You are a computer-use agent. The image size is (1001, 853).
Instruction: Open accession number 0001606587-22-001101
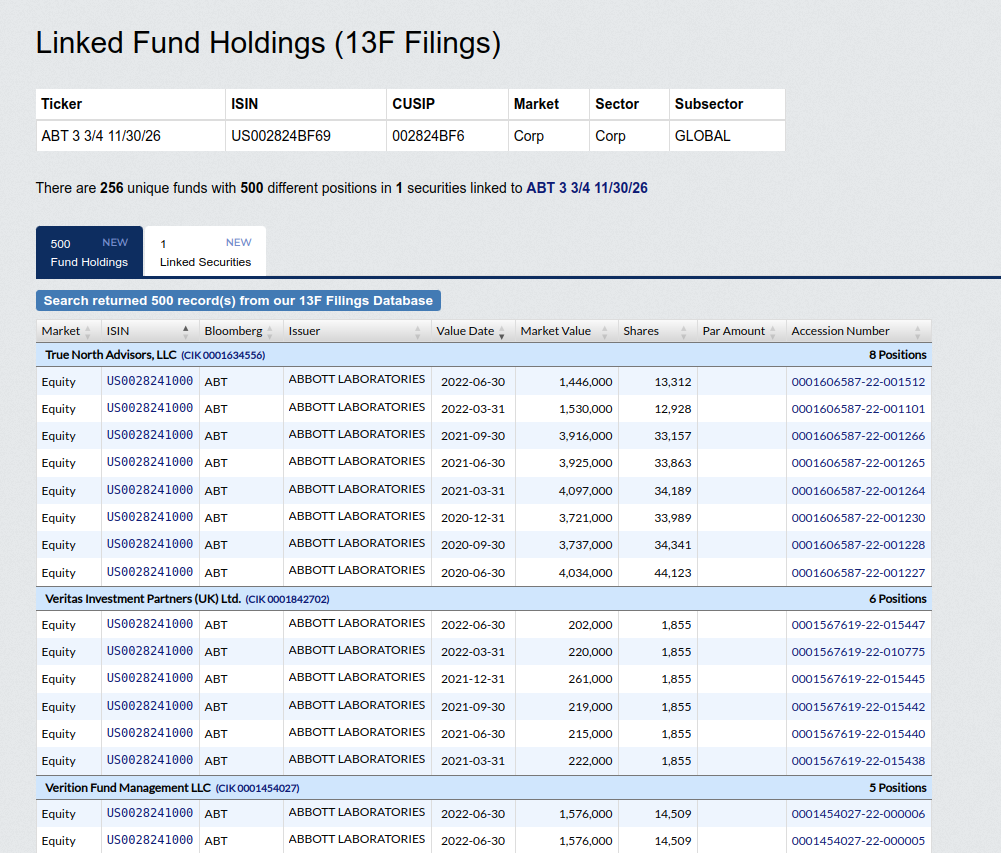[x=858, y=409]
